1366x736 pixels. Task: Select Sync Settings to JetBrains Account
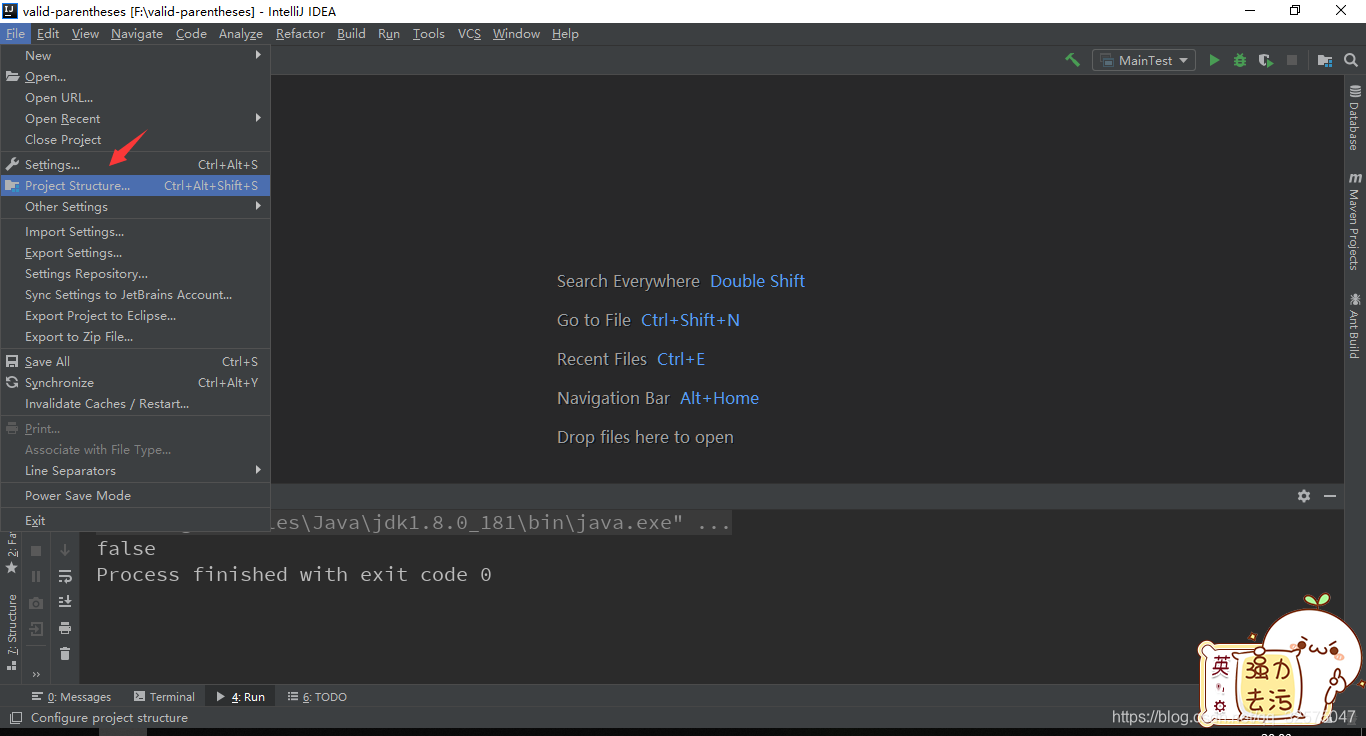[135, 295]
